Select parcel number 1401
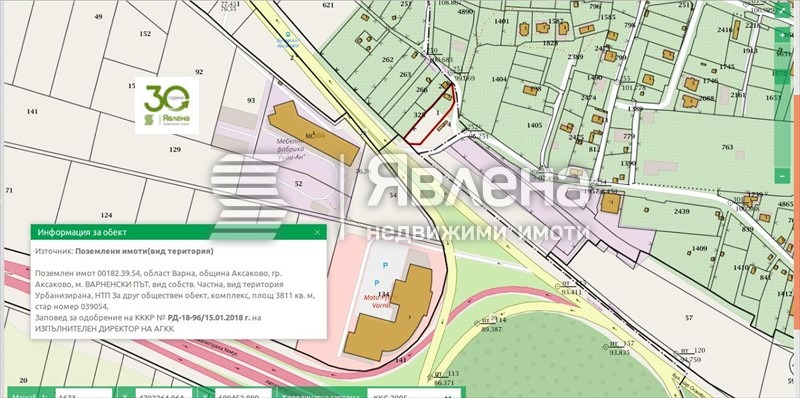 tap(502, 21)
